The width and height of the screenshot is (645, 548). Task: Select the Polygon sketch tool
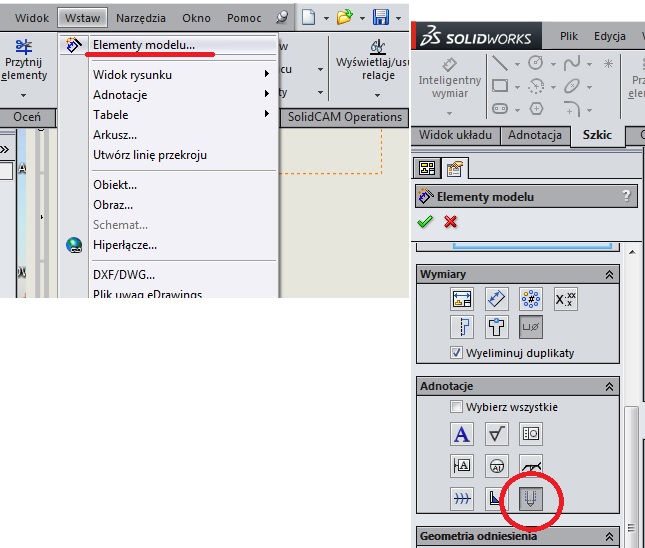point(536,109)
